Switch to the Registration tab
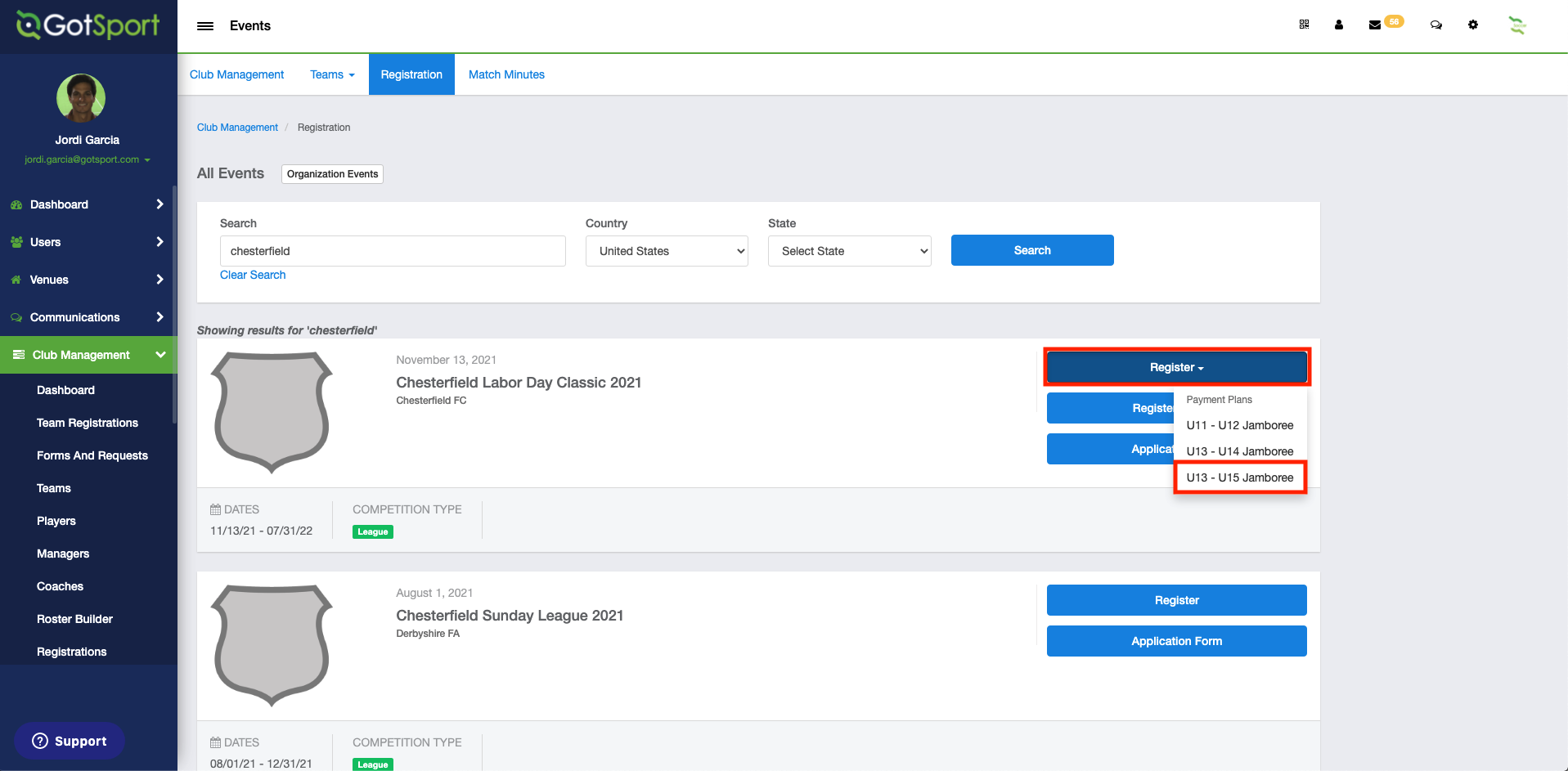The image size is (1568, 771). point(411,74)
